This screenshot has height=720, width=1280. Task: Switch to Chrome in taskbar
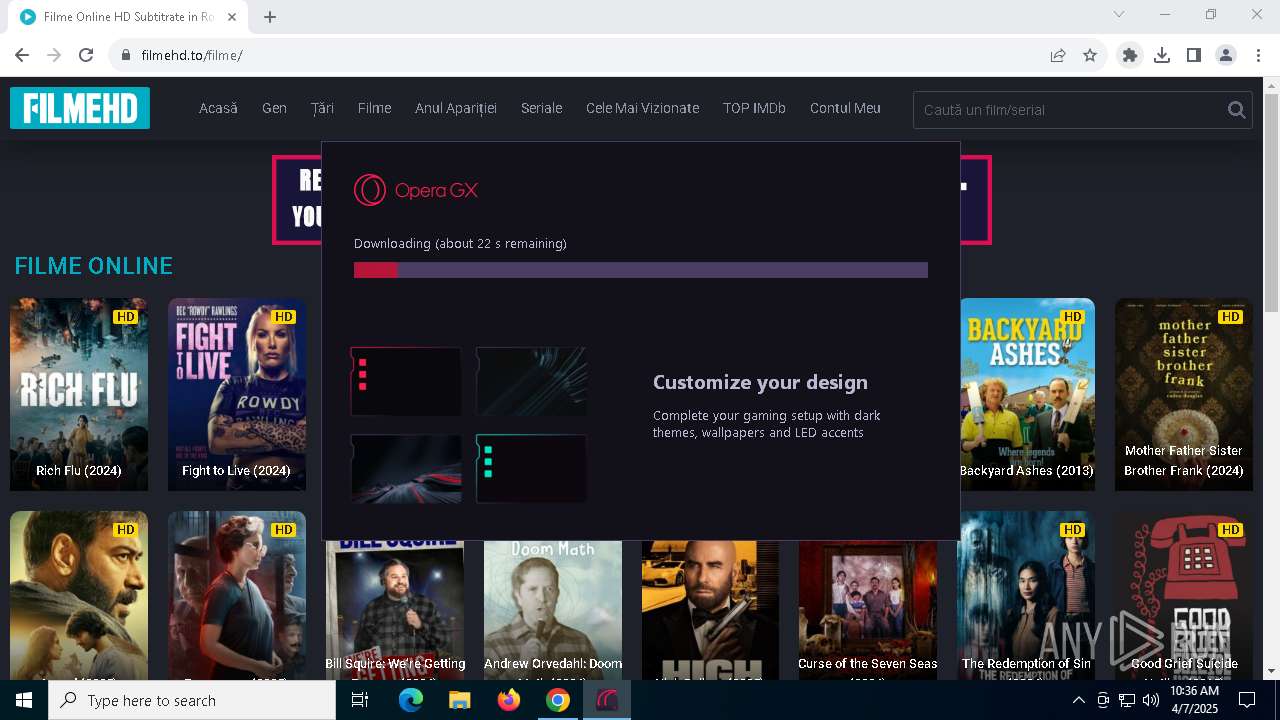(x=558, y=700)
